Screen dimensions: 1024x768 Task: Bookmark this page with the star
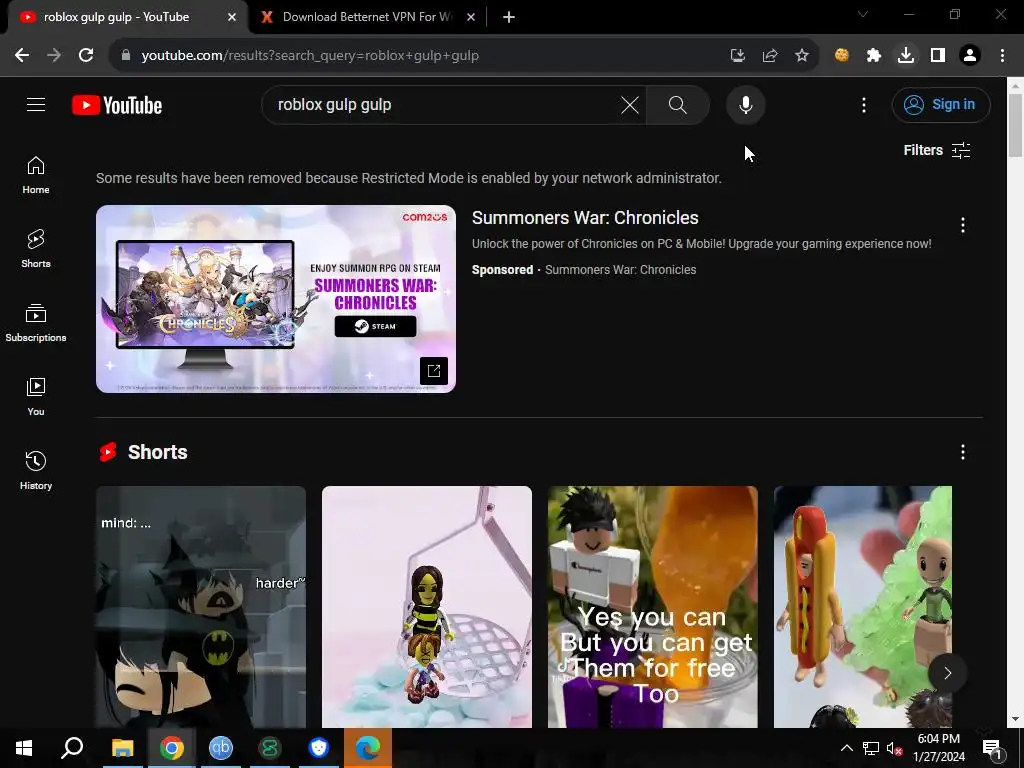pos(802,56)
